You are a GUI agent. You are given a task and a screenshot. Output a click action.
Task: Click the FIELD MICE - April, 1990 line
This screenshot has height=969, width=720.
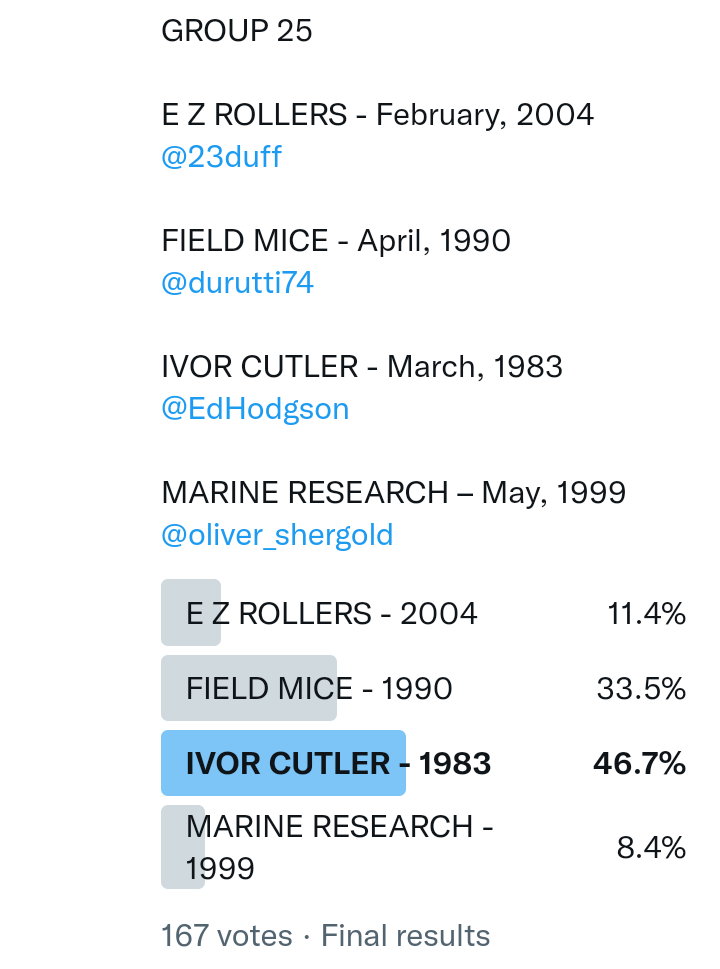[x=336, y=241]
